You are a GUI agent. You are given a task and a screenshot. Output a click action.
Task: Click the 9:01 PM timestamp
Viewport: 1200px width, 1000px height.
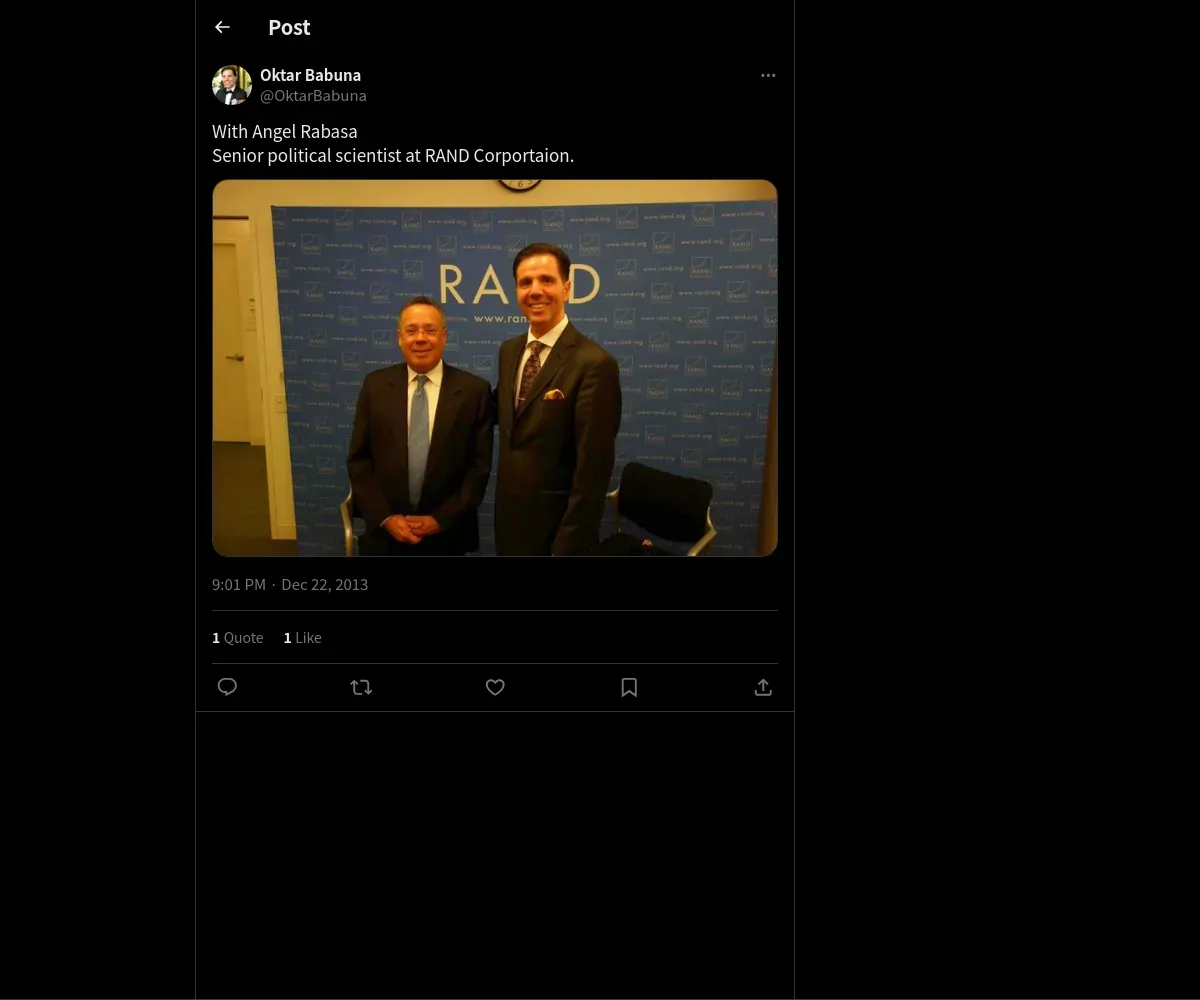point(239,585)
